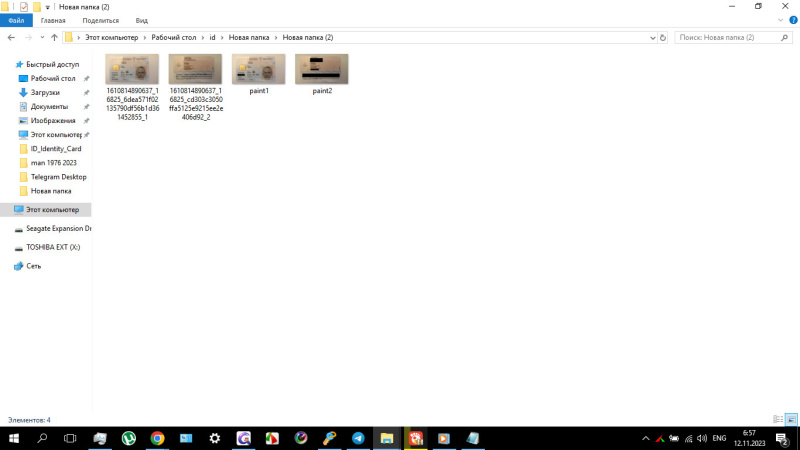
Task: Launch Google Chrome from taskbar
Action: coord(157,438)
